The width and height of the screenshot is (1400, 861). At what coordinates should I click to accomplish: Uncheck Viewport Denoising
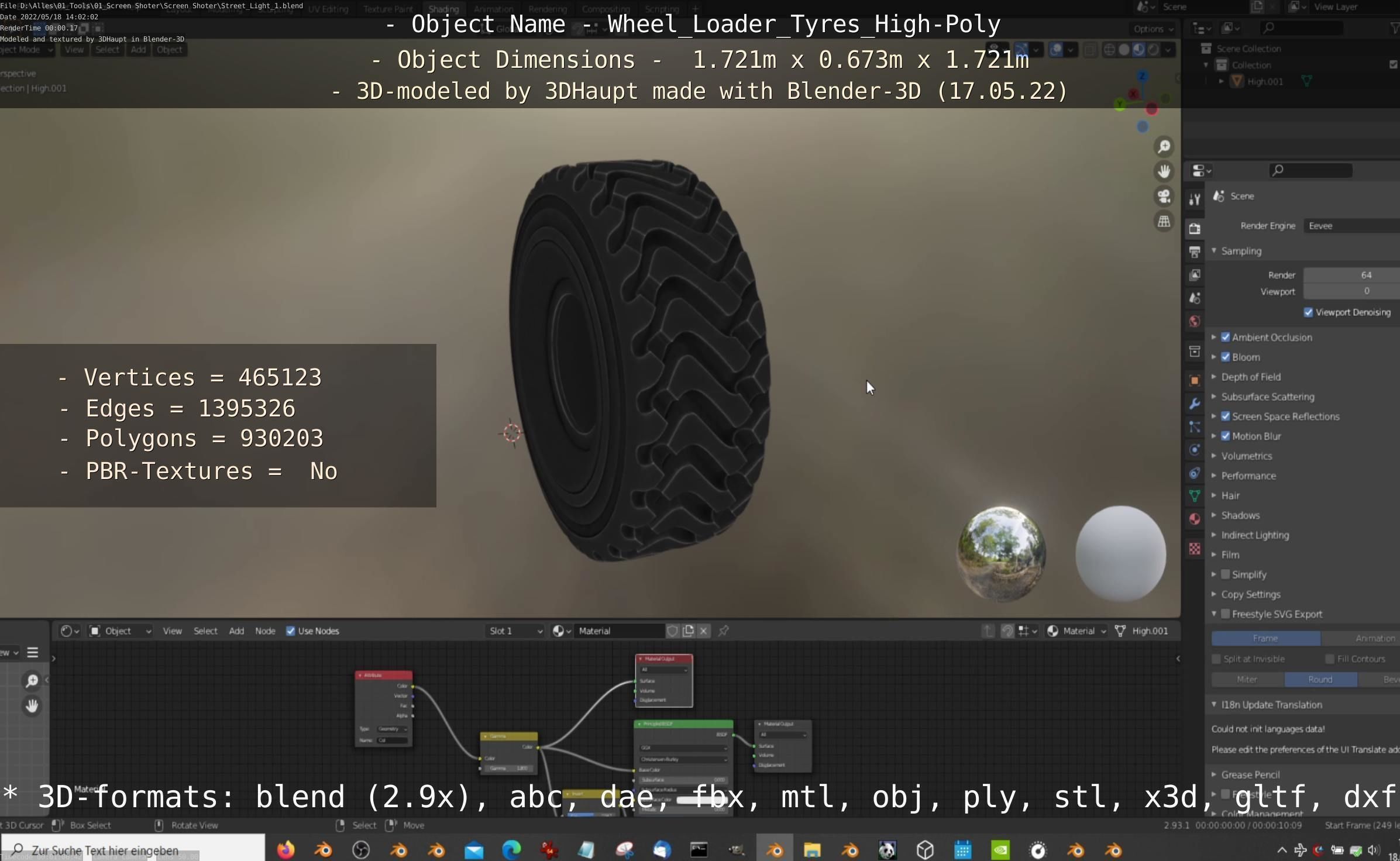point(1309,312)
